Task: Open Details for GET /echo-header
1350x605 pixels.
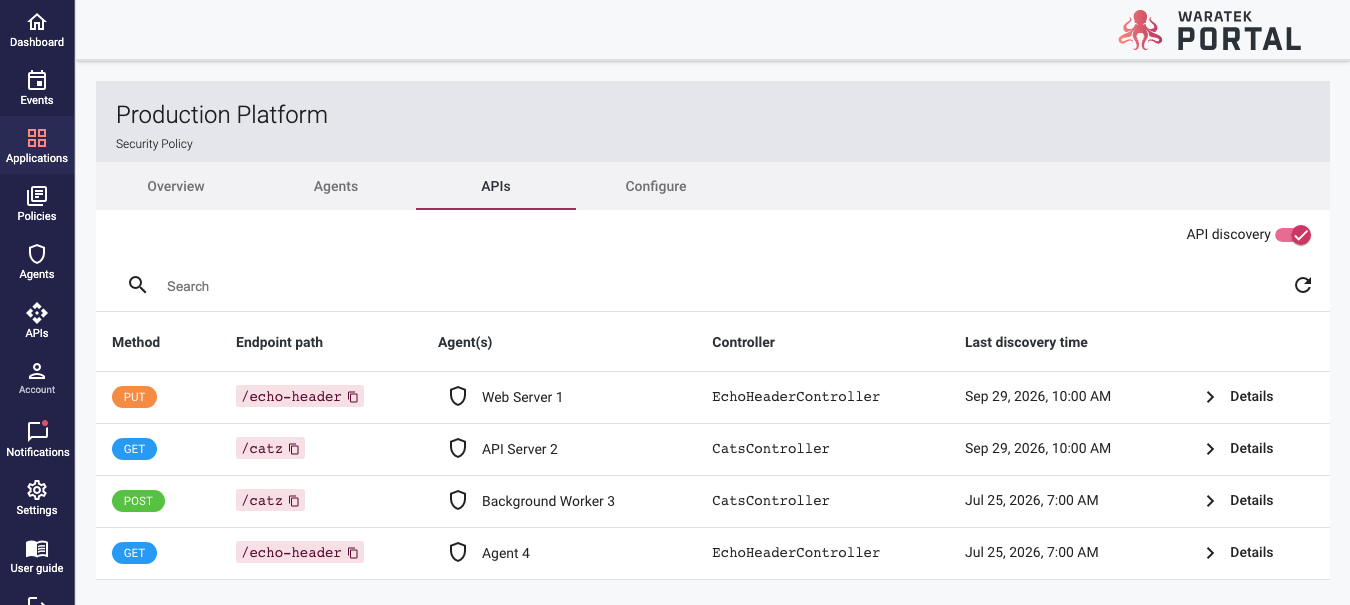Action: click(1251, 553)
